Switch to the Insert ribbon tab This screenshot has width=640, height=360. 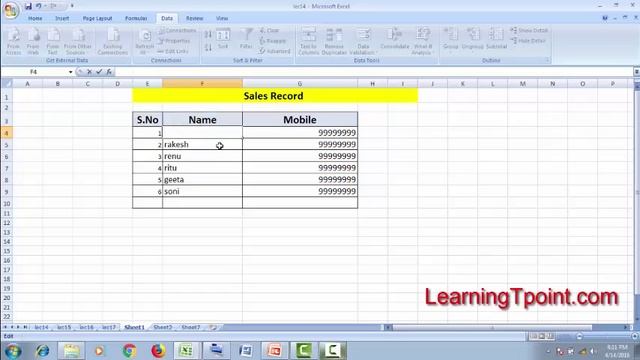62,18
